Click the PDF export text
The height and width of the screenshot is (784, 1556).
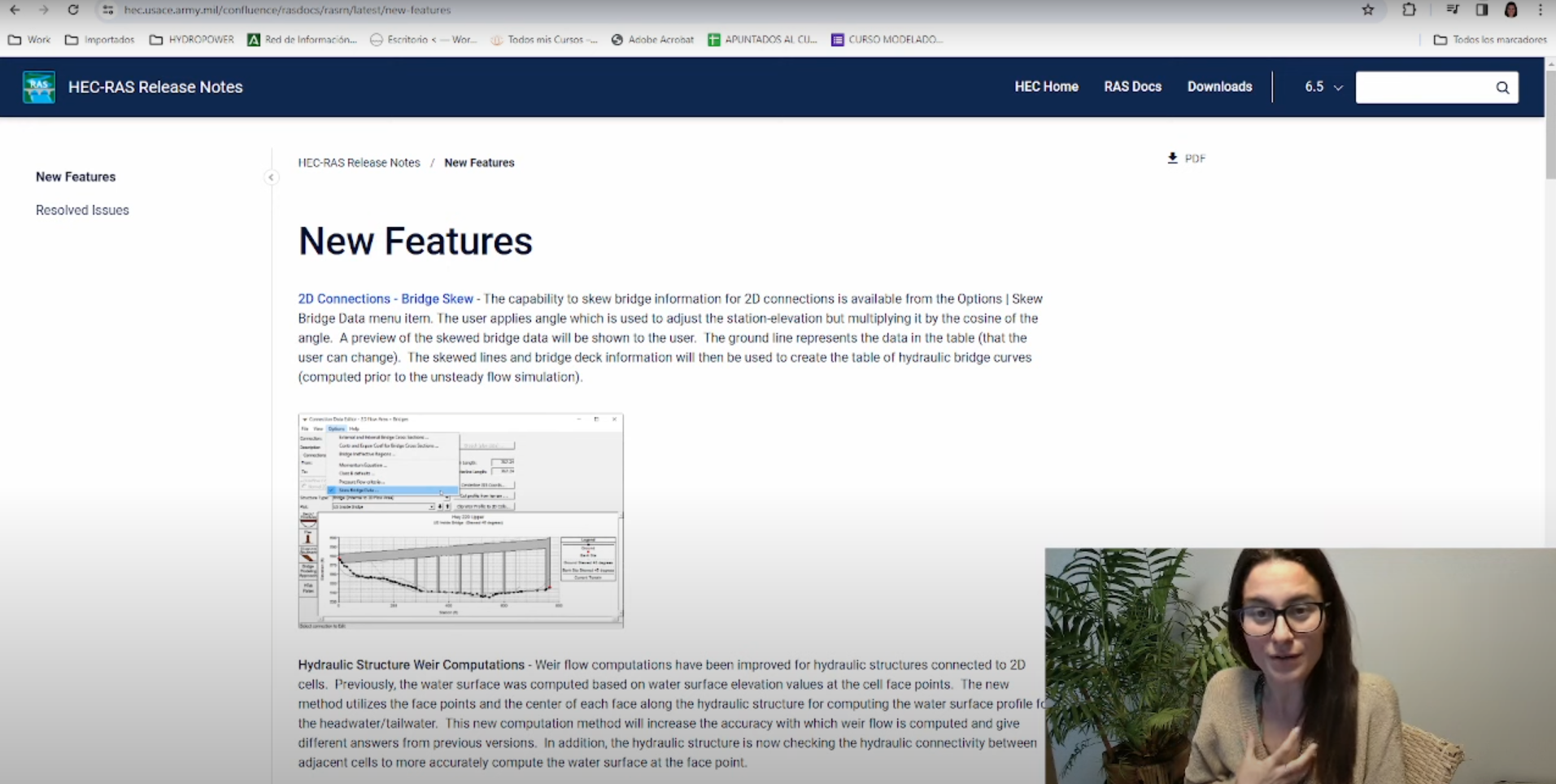click(1195, 159)
